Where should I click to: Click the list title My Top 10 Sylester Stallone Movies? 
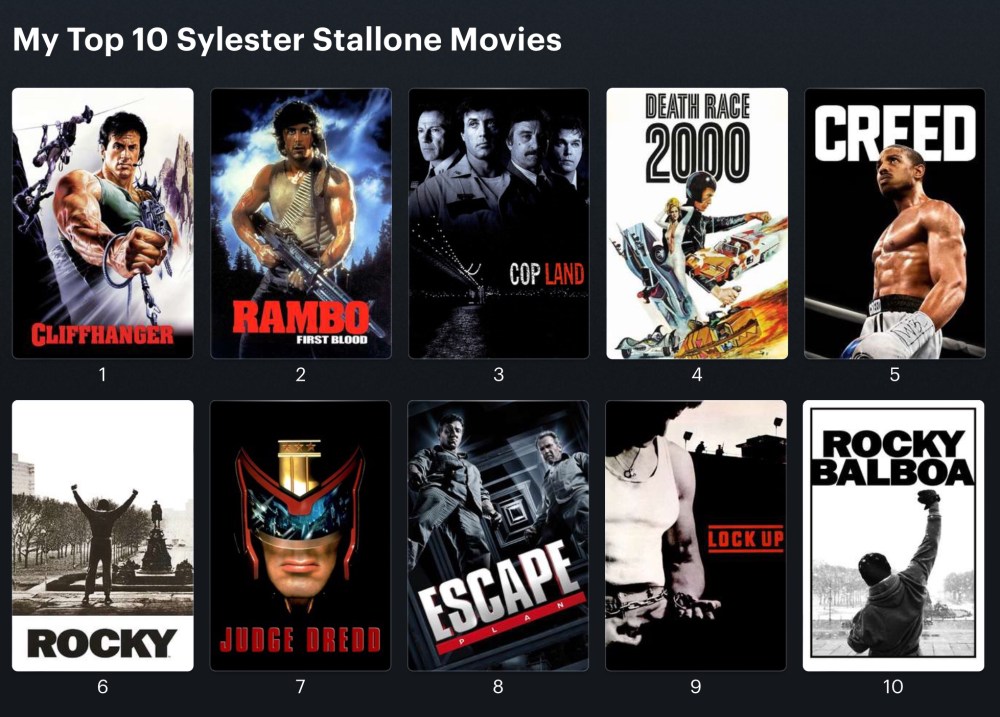coord(287,40)
